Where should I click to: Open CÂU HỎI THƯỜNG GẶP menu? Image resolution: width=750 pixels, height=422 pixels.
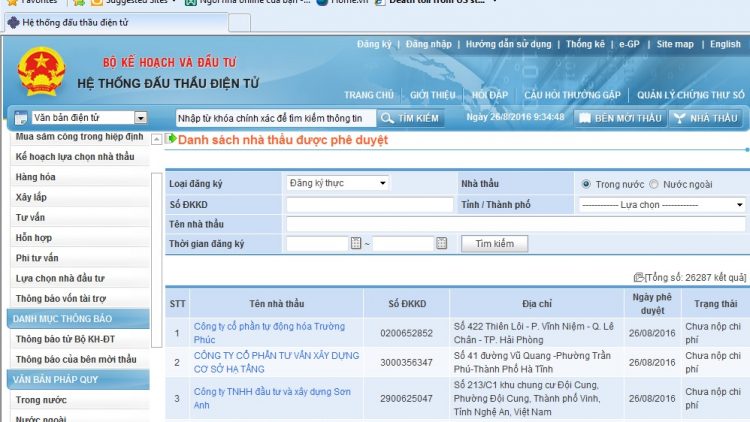(x=572, y=95)
